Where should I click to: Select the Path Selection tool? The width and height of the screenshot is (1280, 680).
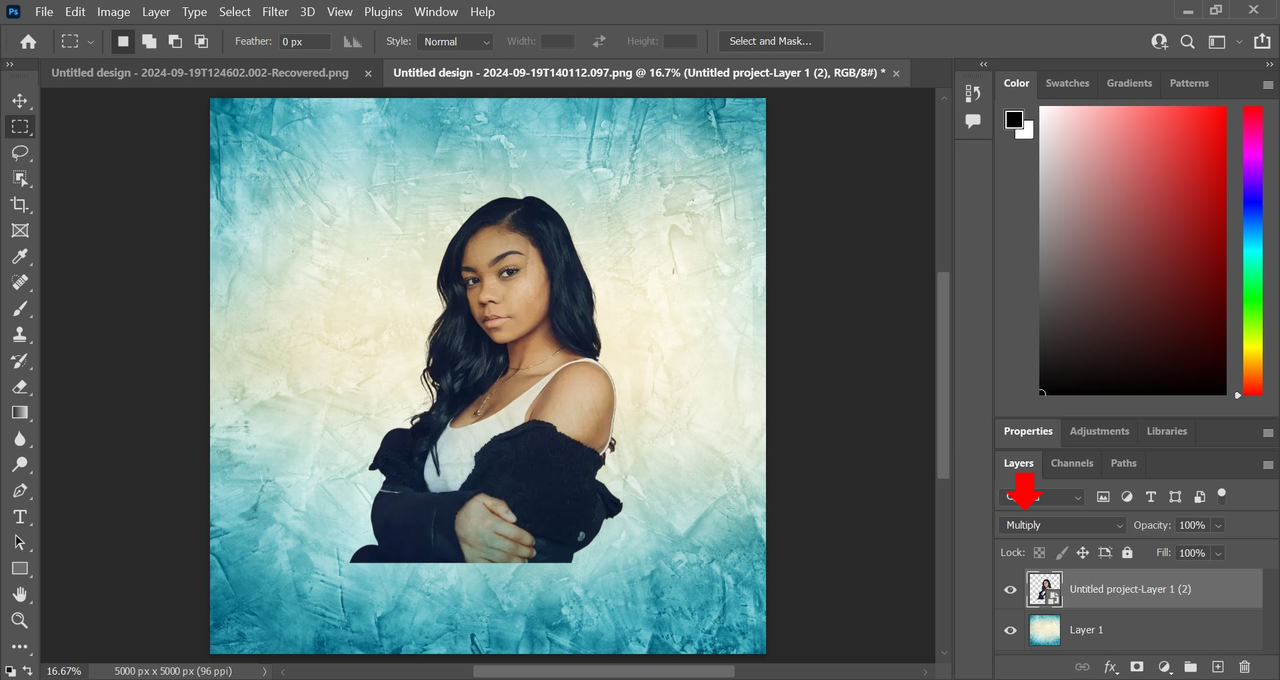point(19,543)
